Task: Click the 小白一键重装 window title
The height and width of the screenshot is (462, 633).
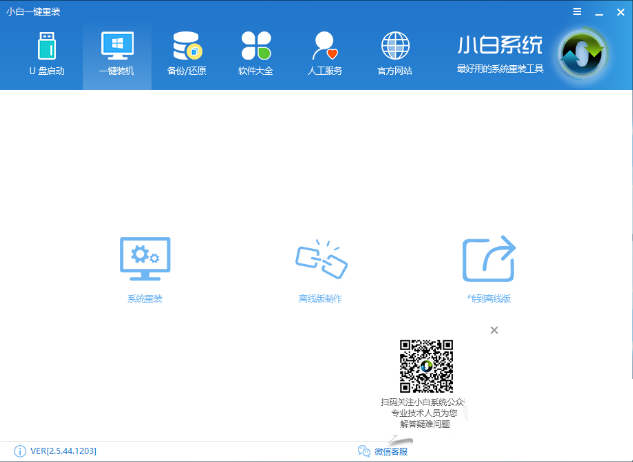Action: tap(33, 11)
